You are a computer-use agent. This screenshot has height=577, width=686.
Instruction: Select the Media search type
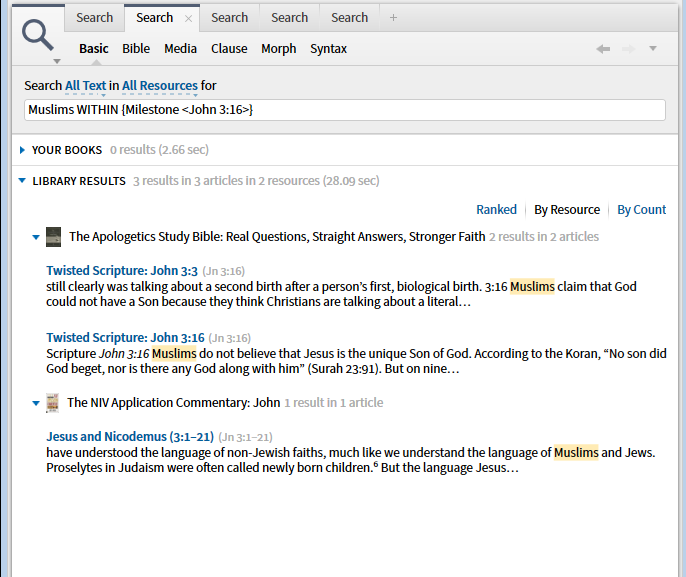coord(180,49)
